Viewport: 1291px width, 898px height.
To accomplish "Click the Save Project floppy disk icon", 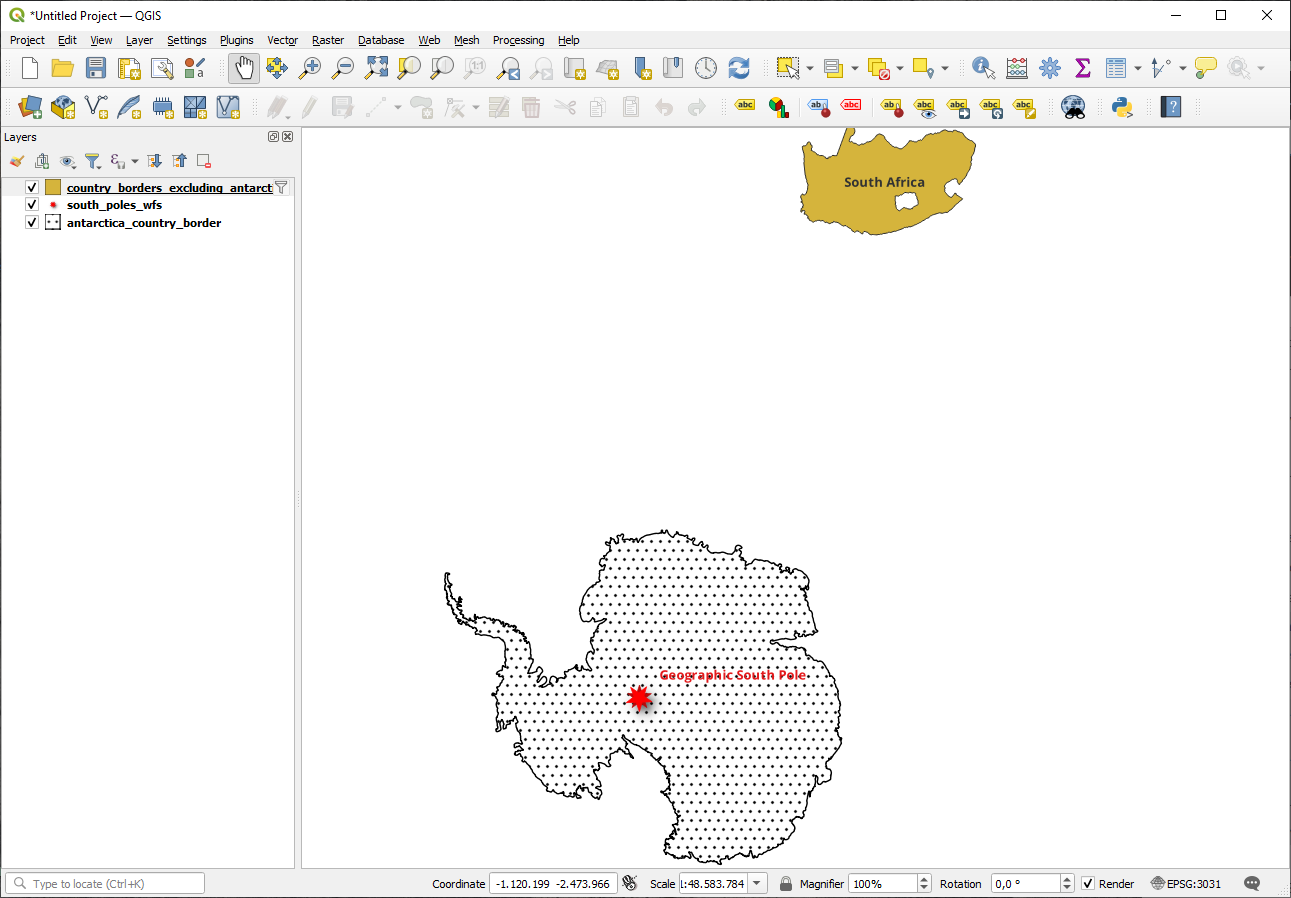I will pos(95,68).
